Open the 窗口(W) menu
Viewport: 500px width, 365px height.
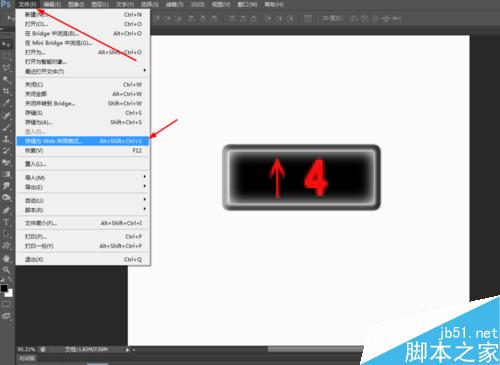[247, 4]
